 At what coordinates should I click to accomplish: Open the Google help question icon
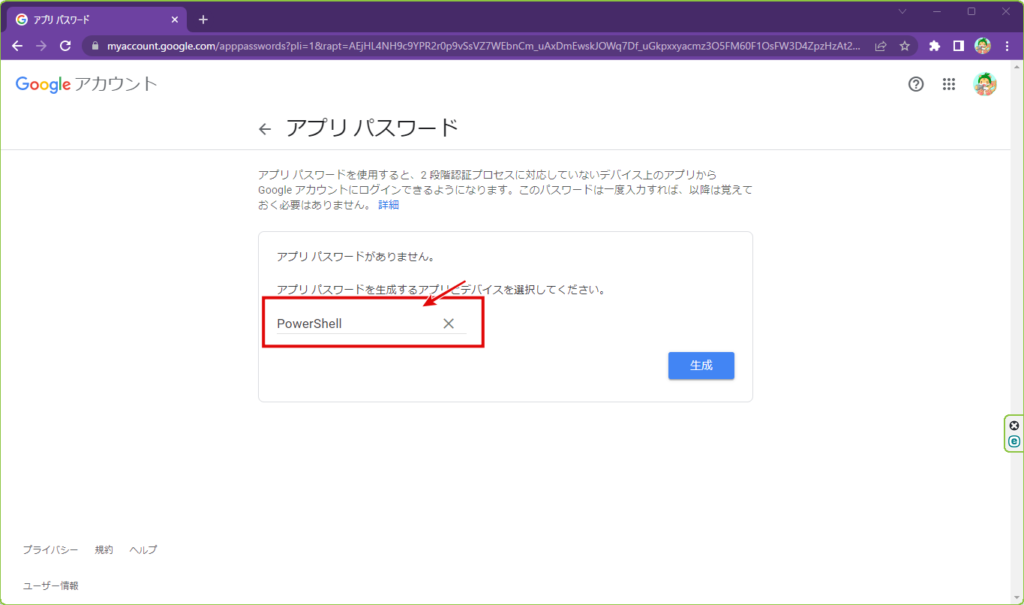coord(916,84)
